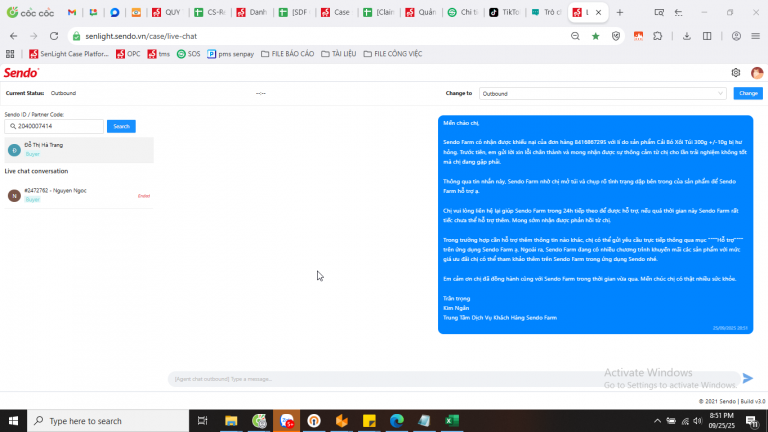Image resolution: width=768 pixels, height=432 pixels.
Task: Open the apps grid in bookmarks bar
Action: click(x=10, y=54)
